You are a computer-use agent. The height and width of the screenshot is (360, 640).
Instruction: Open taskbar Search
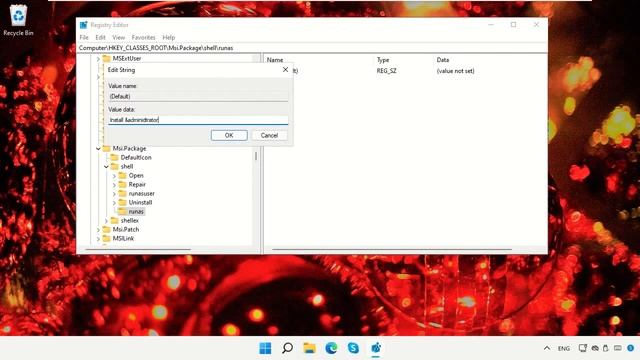(287, 348)
